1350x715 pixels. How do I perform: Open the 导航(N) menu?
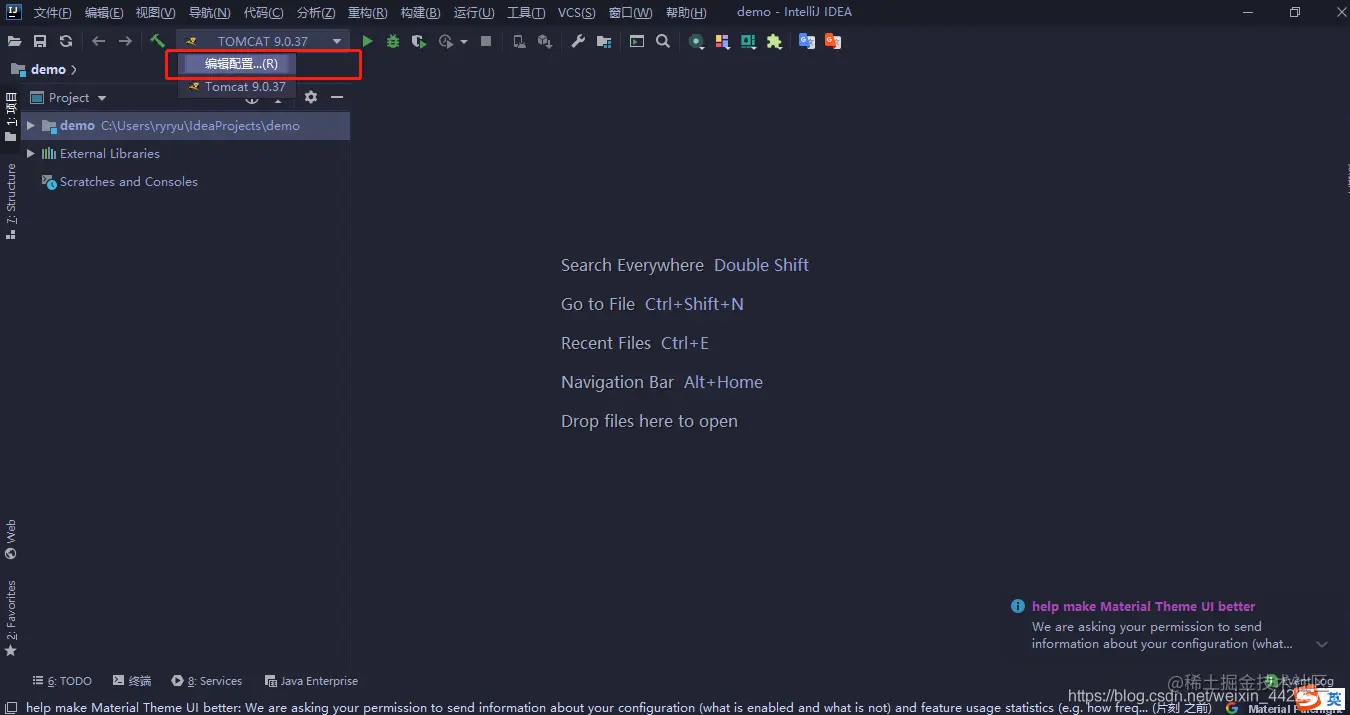(x=209, y=13)
